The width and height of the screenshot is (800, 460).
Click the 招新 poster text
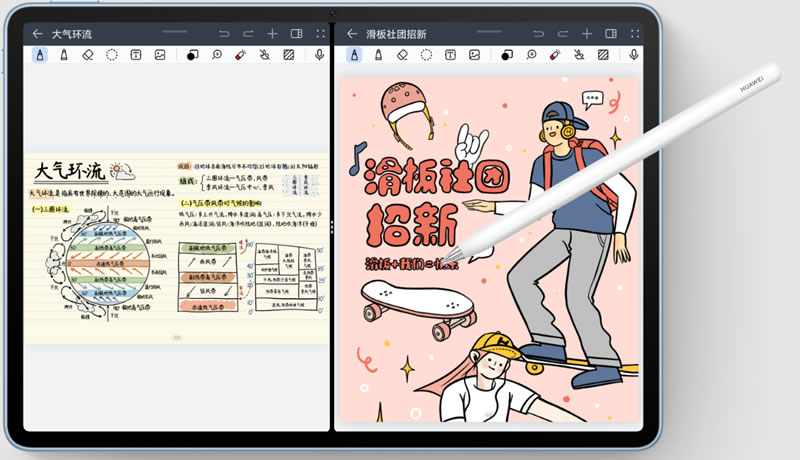tap(412, 224)
